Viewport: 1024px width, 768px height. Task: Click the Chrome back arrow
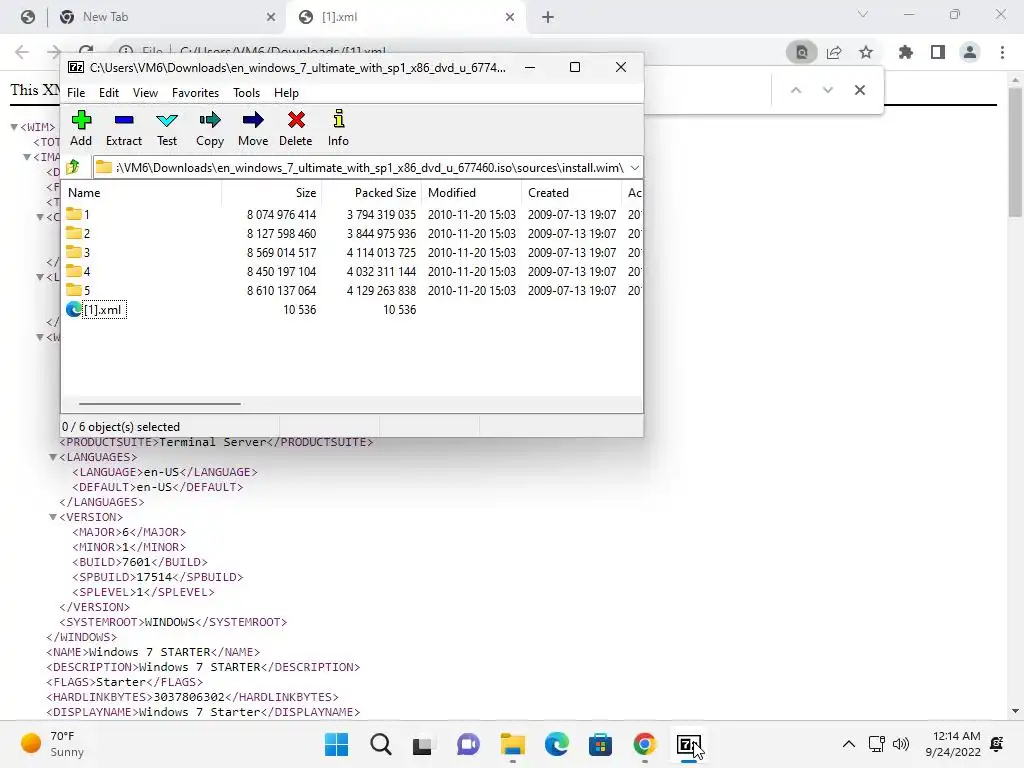[22, 52]
